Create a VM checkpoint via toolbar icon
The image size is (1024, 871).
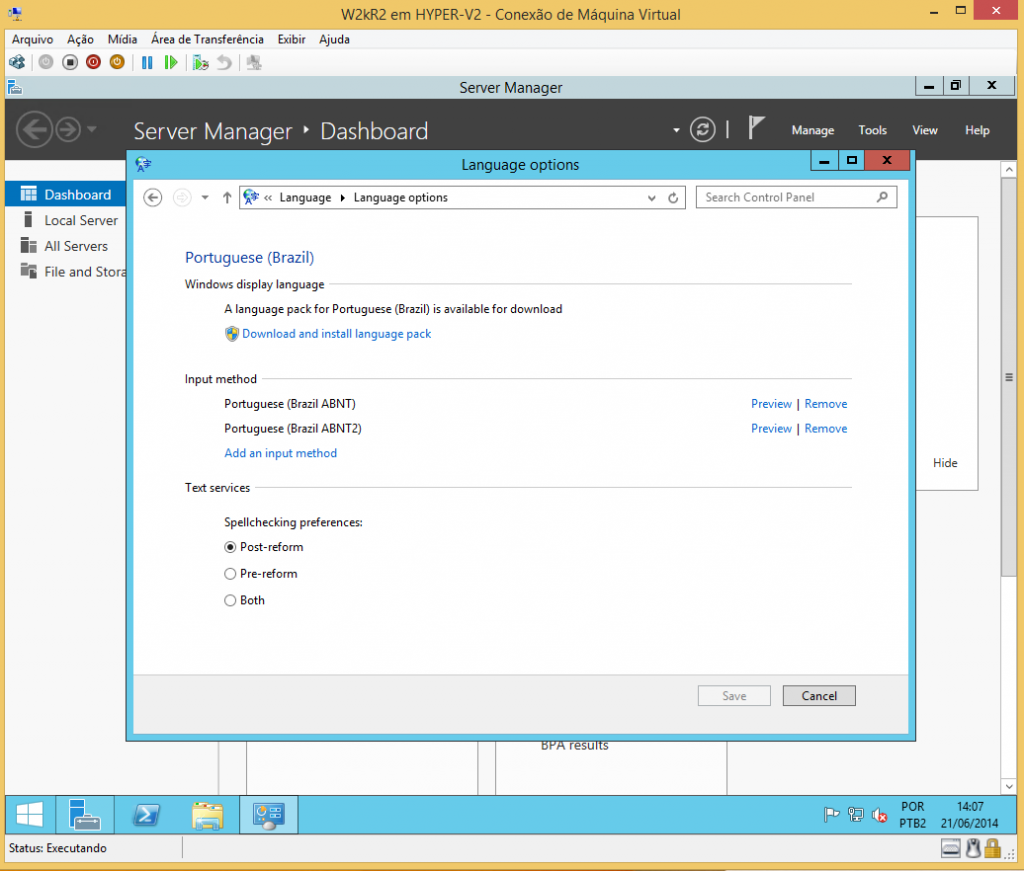point(201,62)
